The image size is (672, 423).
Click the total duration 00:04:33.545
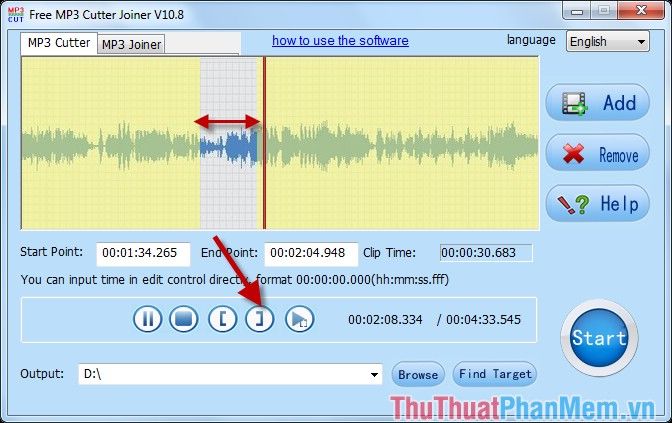click(483, 320)
